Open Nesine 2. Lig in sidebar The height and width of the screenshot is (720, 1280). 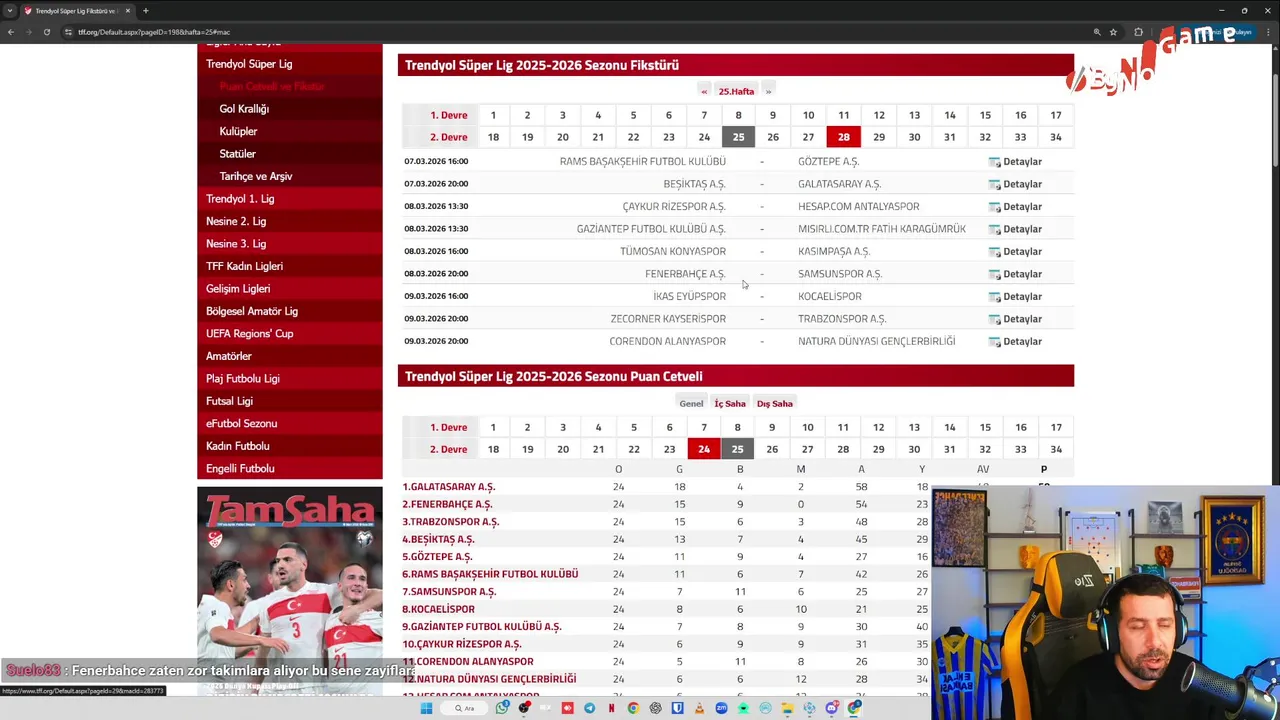click(x=236, y=221)
